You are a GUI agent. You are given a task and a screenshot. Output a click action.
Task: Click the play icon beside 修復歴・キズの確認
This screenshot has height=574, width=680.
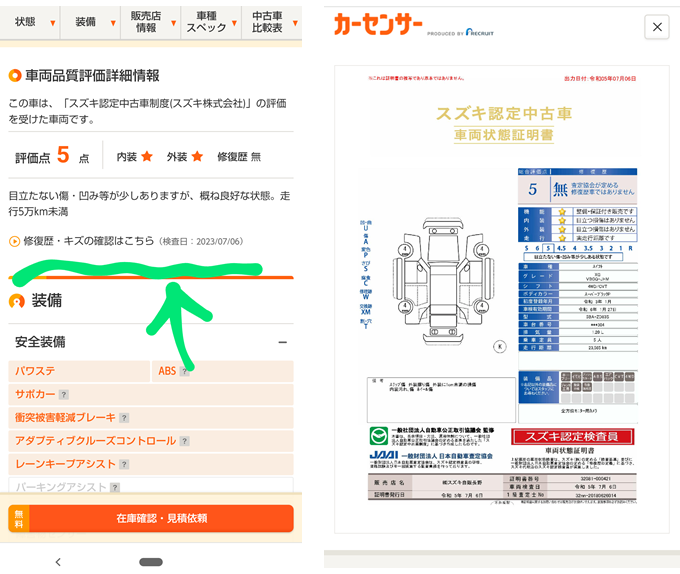point(14,241)
